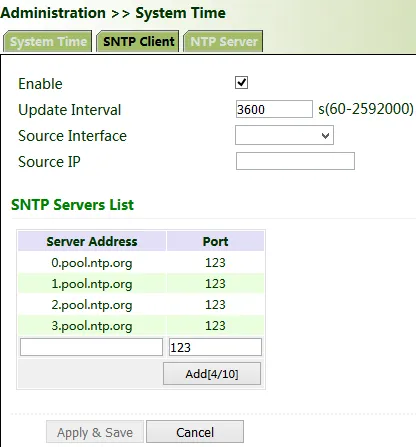Expand the Source Interface dropdown
The image size is (416, 447).
pos(284,135)
